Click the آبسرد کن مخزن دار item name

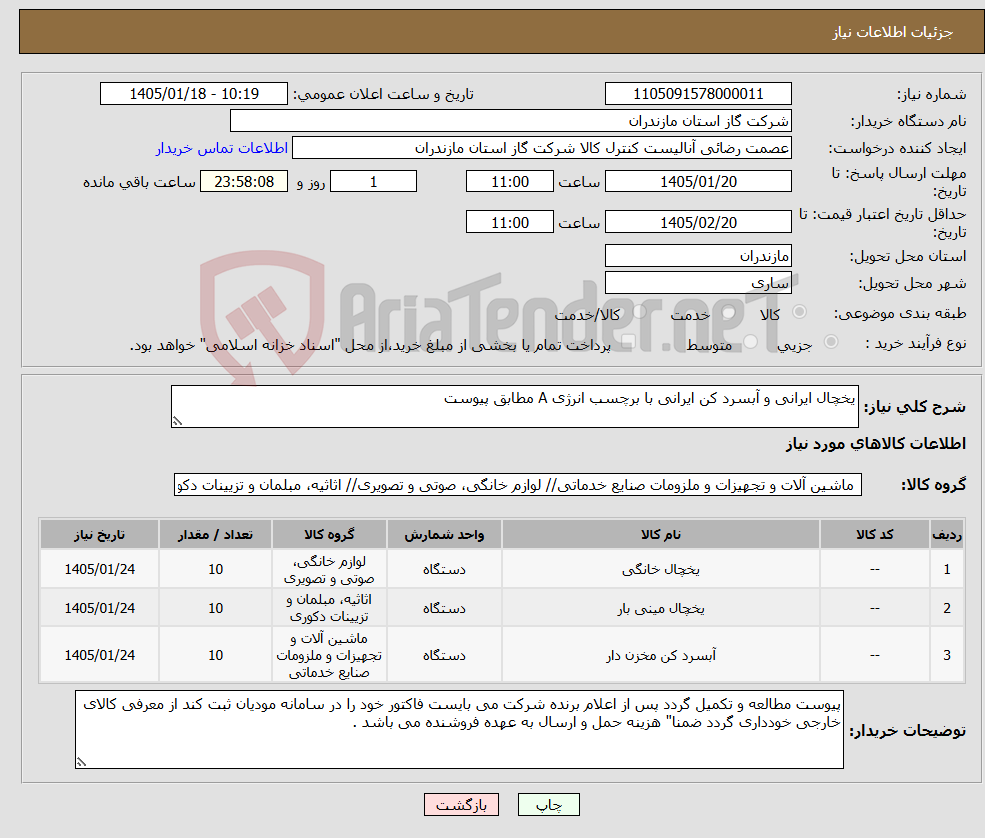(661, 655)
